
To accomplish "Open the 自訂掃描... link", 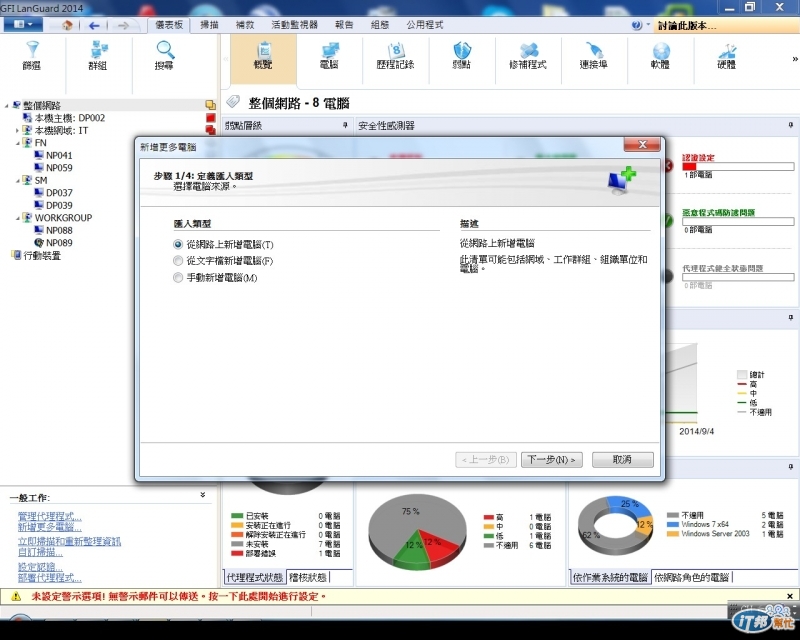I will pos(40,552).
